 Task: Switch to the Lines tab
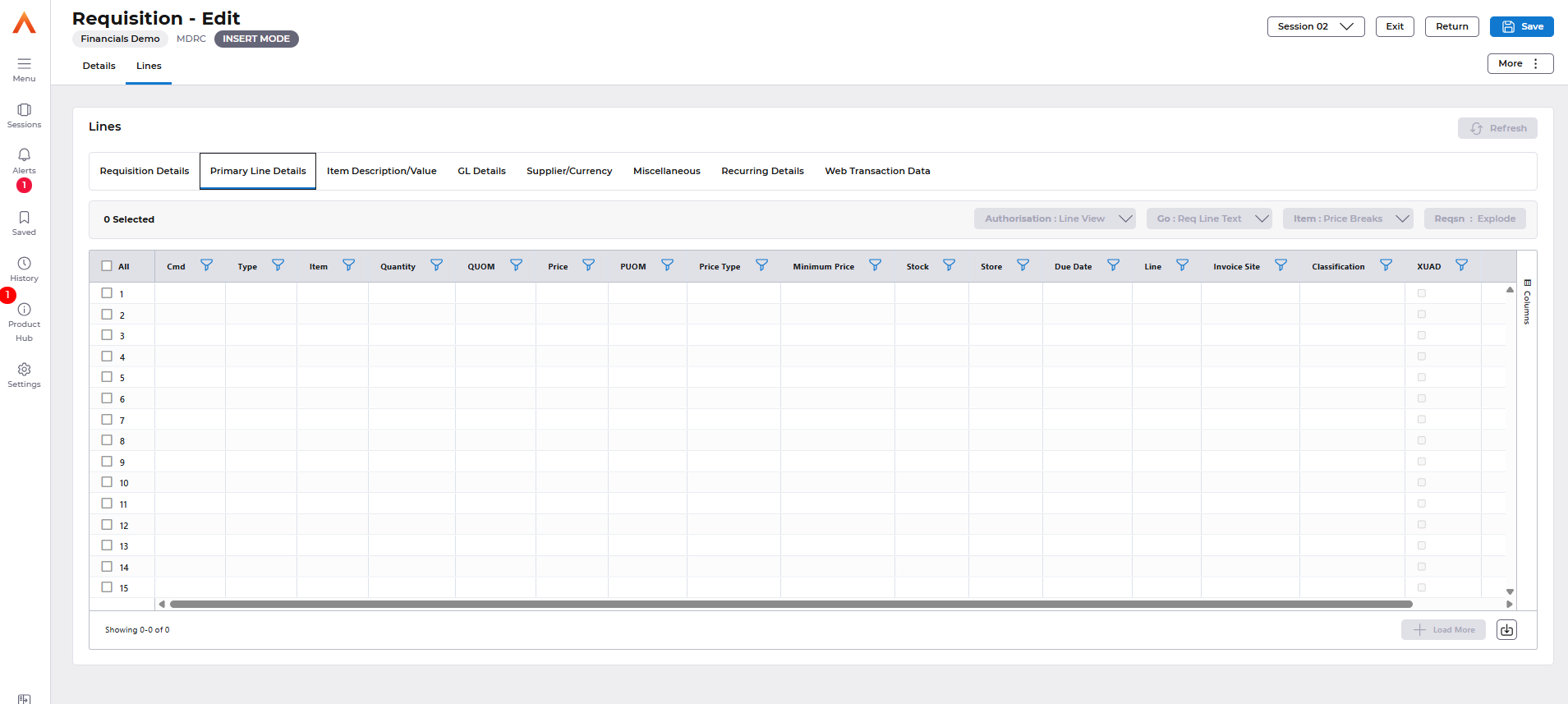[x=149, y=66]
